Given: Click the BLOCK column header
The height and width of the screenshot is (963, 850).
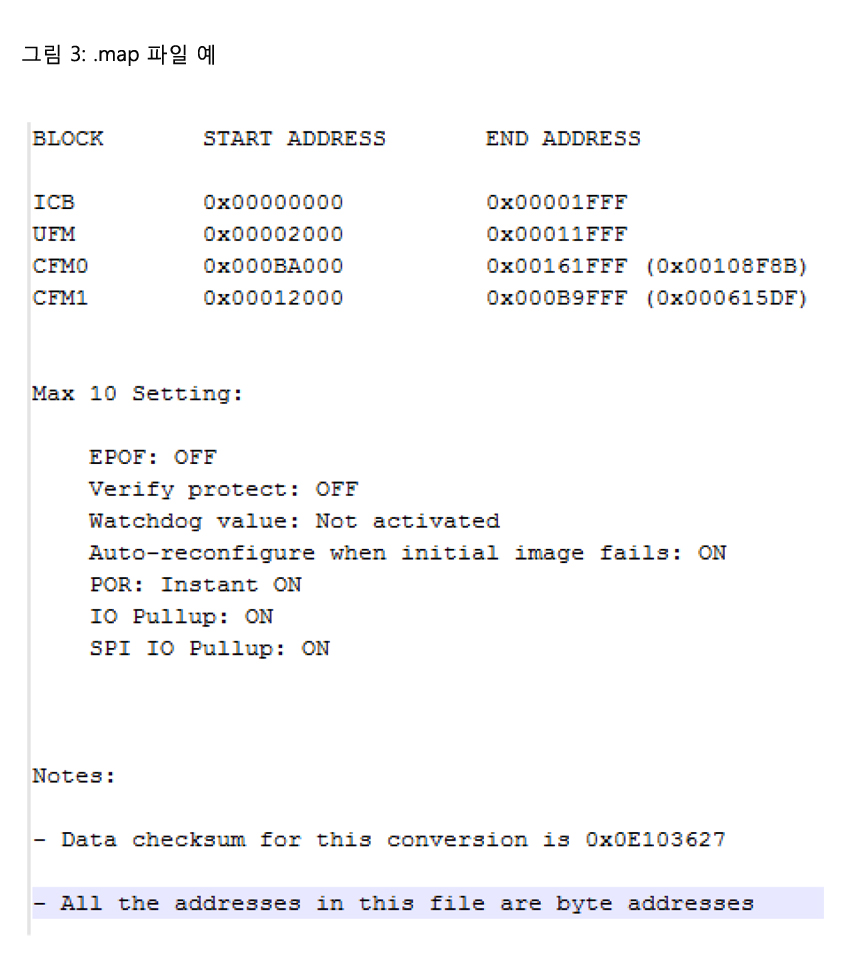Looking at the screenshot, I should point(68,139).
